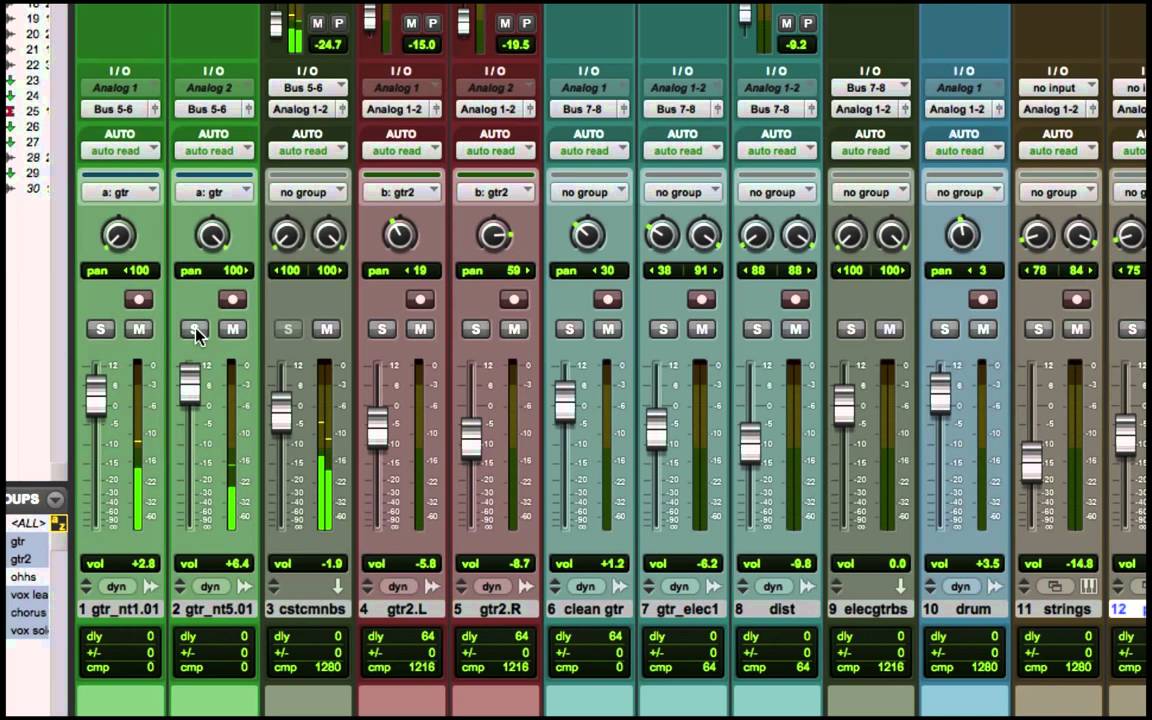The image size is (1152, 720).
Task: Record-enable the drum track
Action: coord(983,299)
